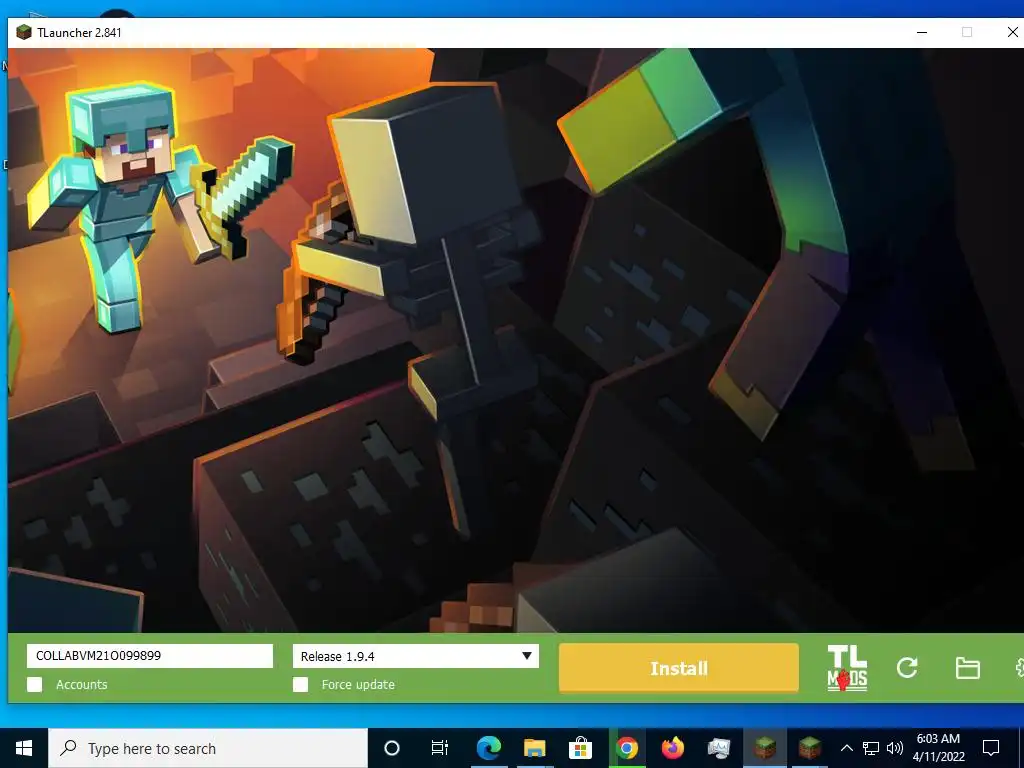Open the monitor app on the taskbar
Screen dimensions: 1024x768
pos(718,748)
